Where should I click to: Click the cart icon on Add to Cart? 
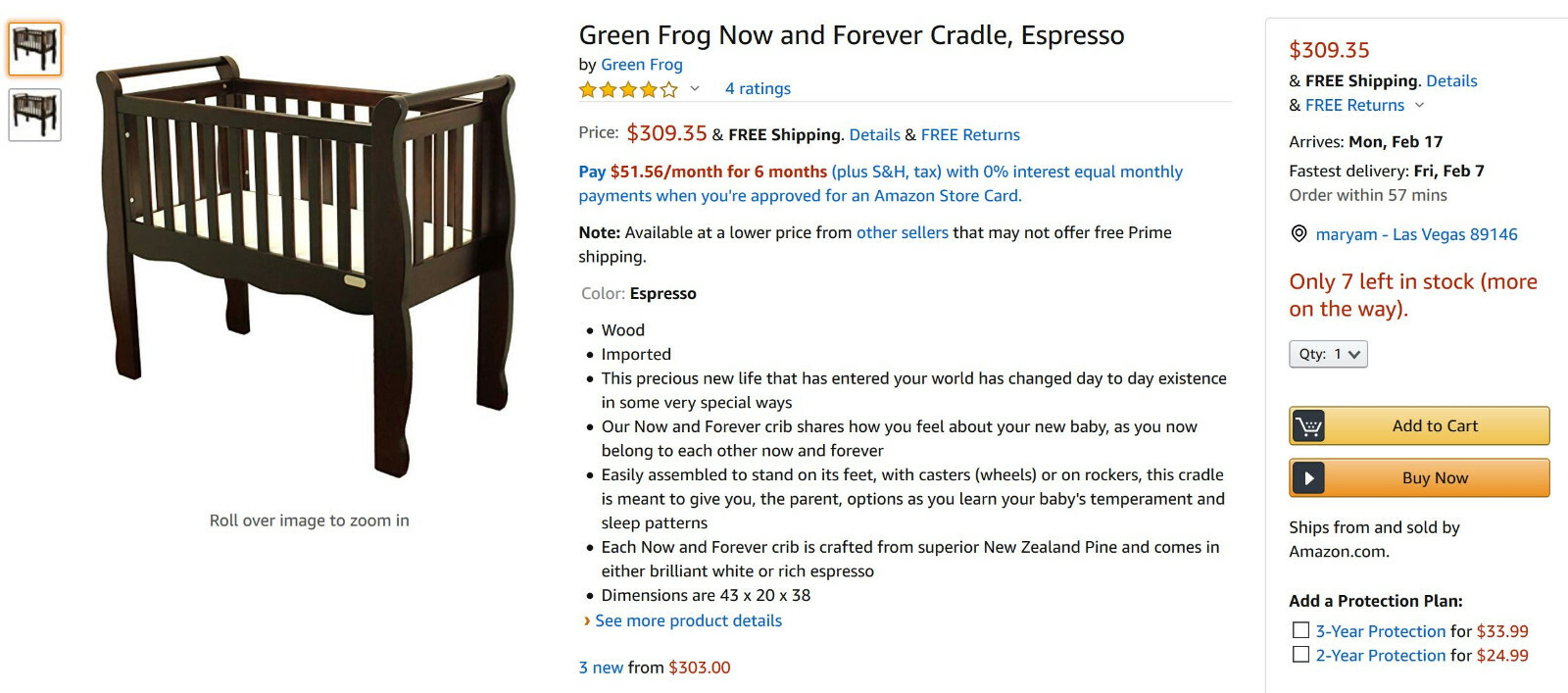coord(1309,425)
